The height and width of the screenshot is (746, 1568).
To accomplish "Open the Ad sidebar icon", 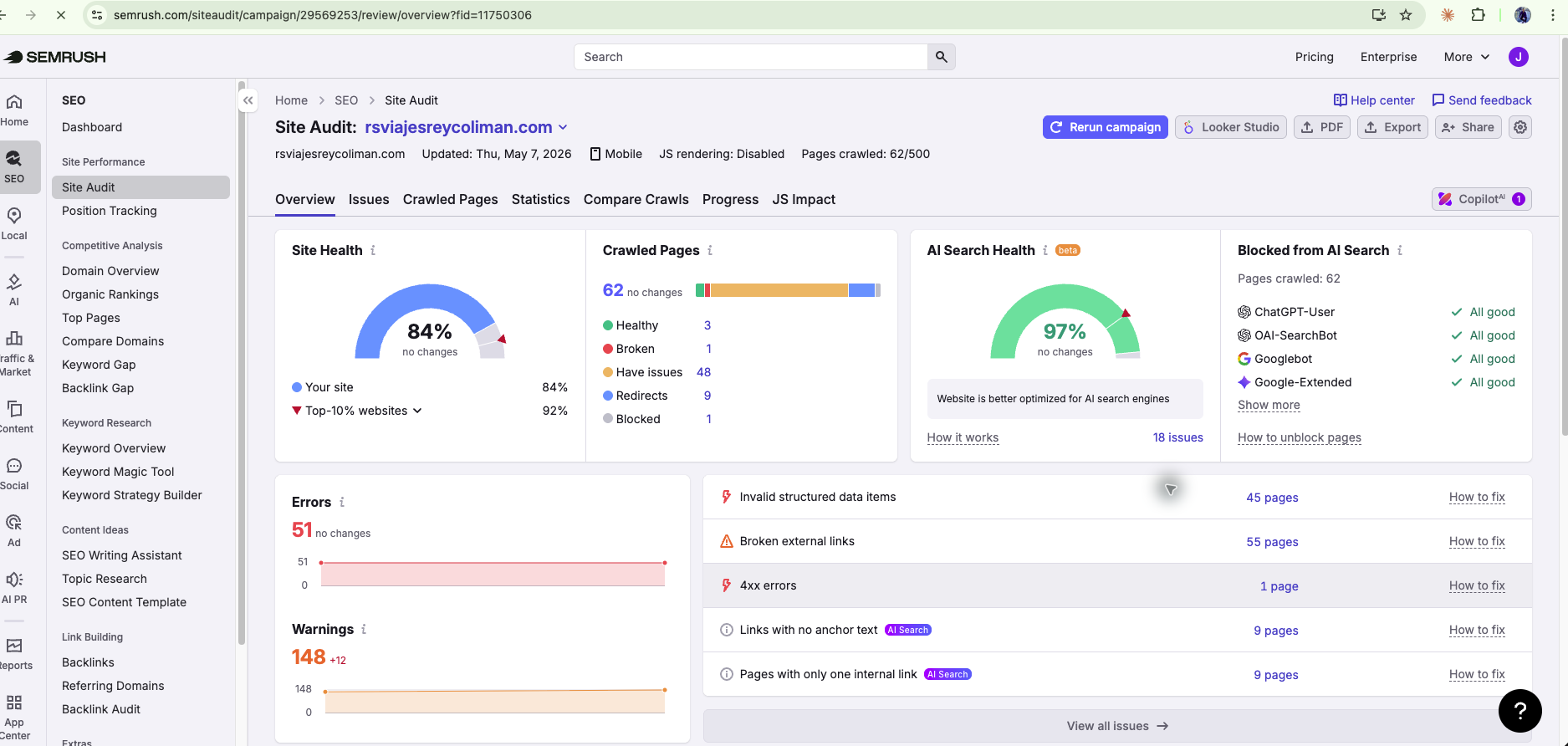I will click(x=14, y=531).
